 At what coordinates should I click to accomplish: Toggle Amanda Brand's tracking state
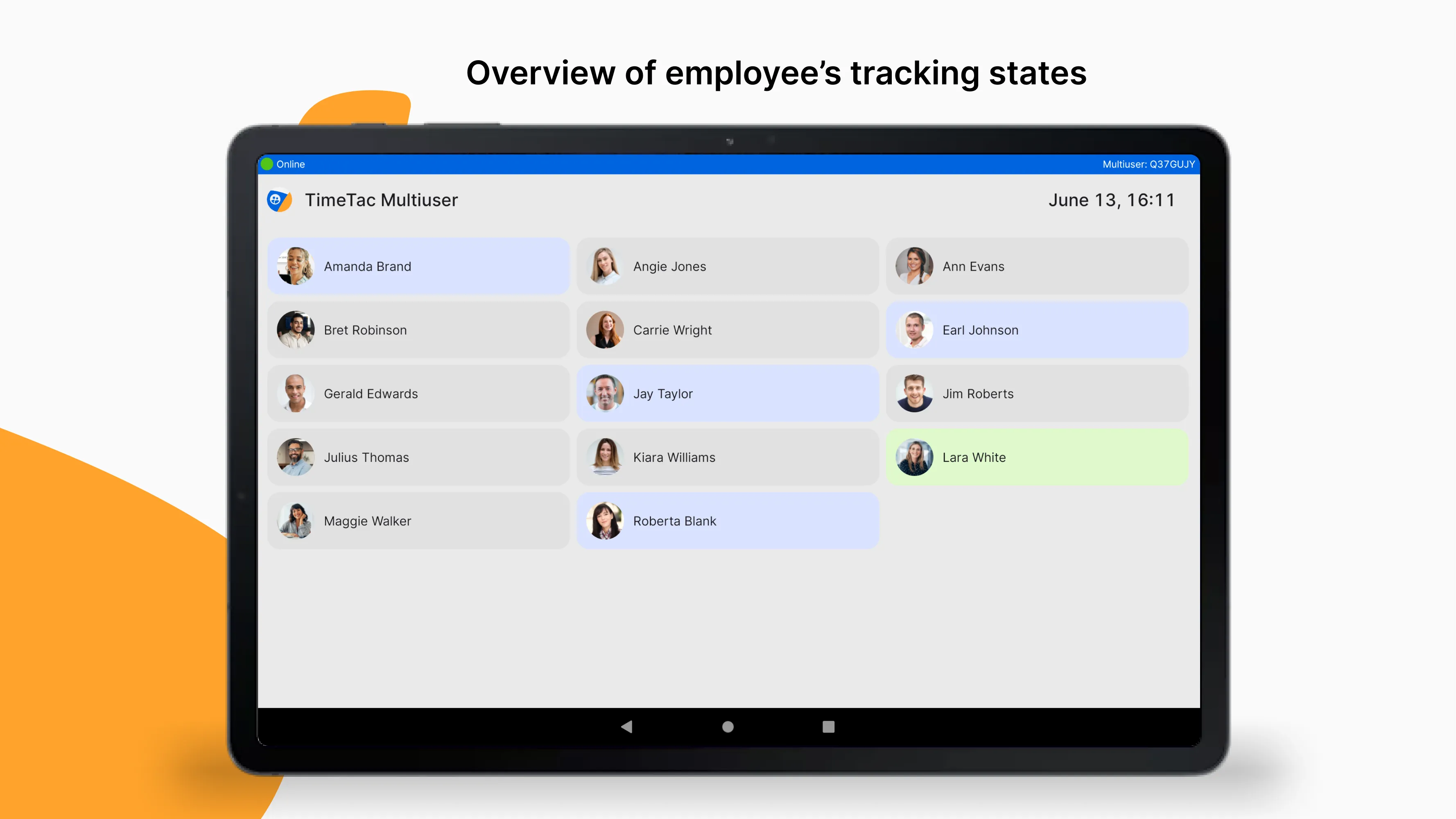(x=419, y=265)
